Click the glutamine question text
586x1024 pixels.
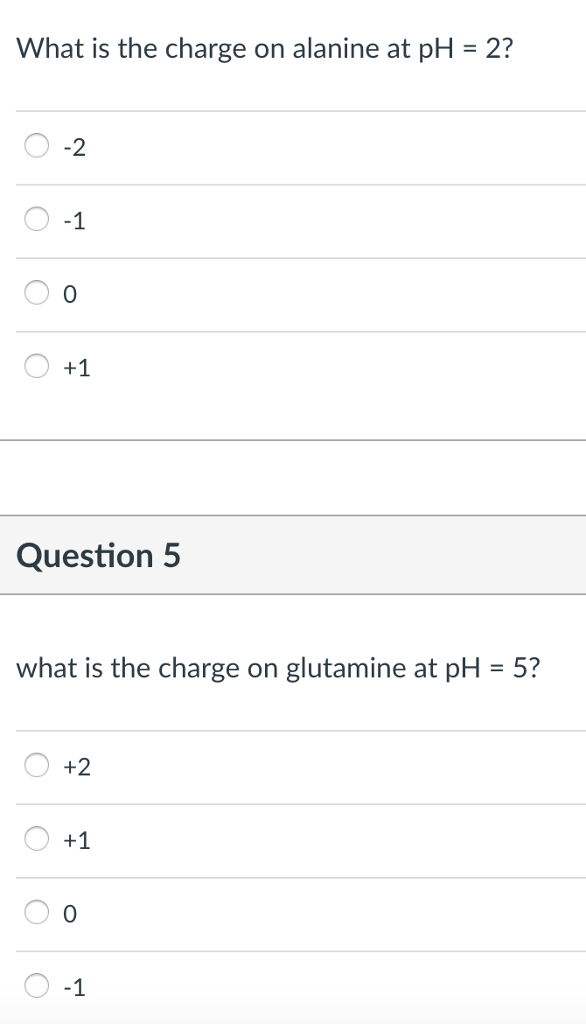pyautogui.click(x=276, y=668)
